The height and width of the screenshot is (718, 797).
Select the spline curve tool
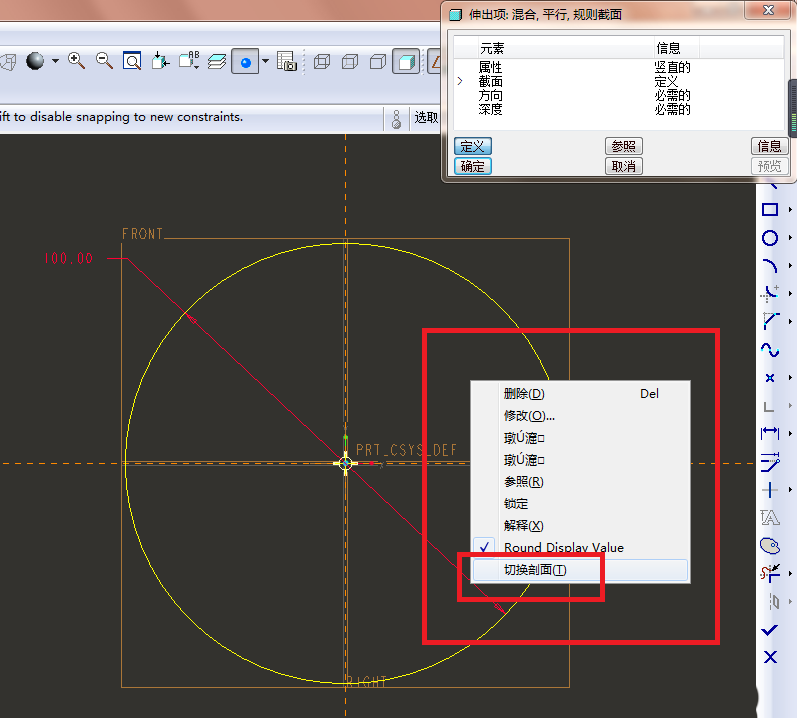click(x=770, y=350)
